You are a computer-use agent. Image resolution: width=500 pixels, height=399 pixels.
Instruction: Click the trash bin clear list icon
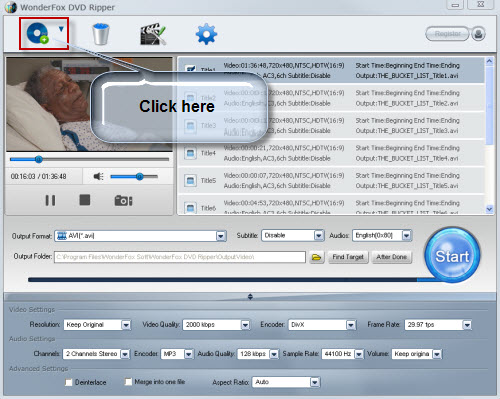[101, 34]
